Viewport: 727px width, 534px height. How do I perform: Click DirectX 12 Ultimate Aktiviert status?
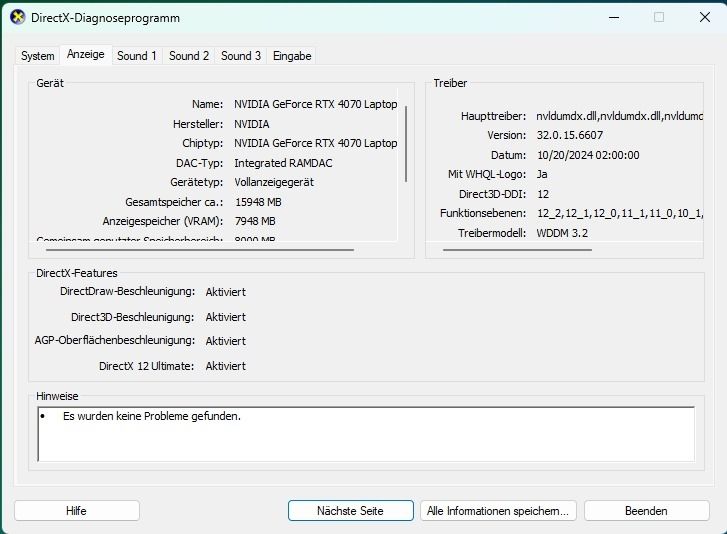pos(226,366)
